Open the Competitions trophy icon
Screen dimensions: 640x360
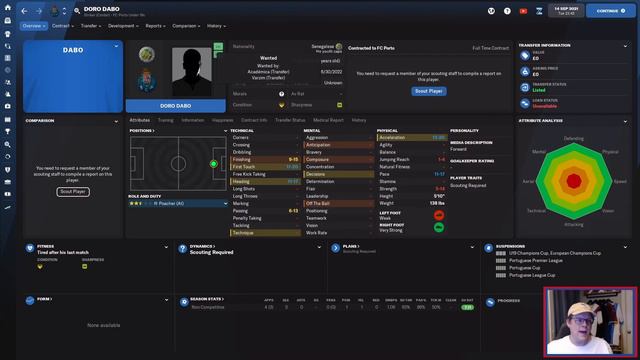[8, 131]
